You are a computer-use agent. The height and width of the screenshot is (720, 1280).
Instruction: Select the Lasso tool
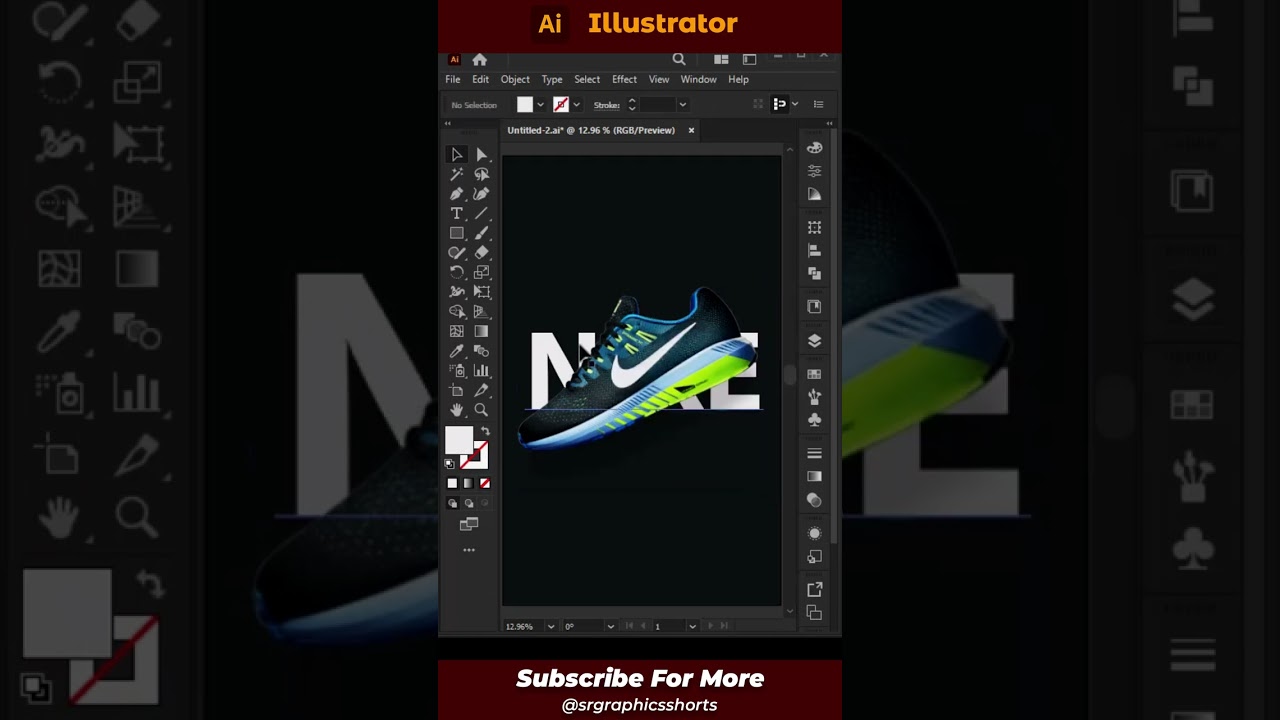[x=481, y=174]
